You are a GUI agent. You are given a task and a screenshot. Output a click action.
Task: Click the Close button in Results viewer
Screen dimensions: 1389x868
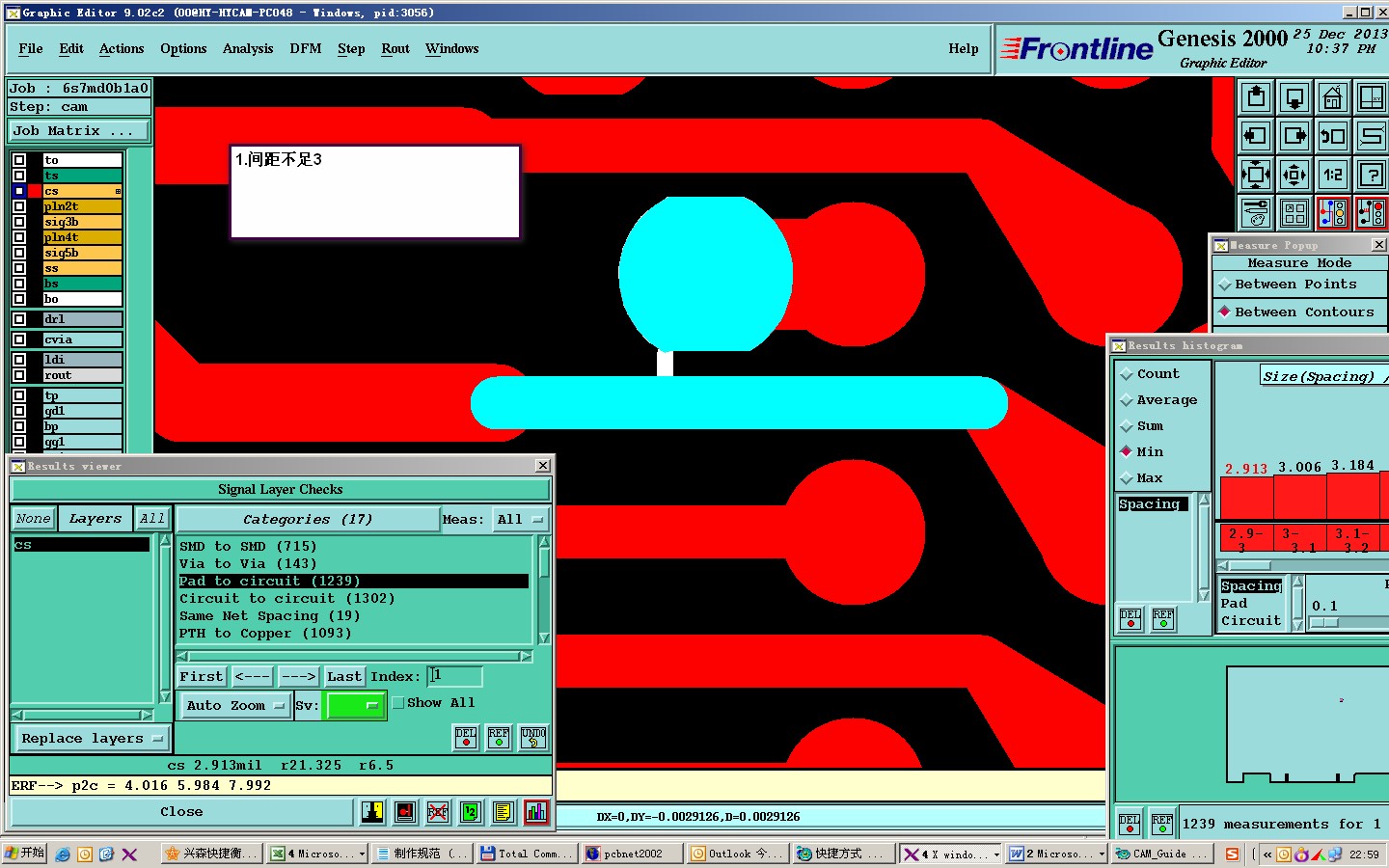coord(181,812)
